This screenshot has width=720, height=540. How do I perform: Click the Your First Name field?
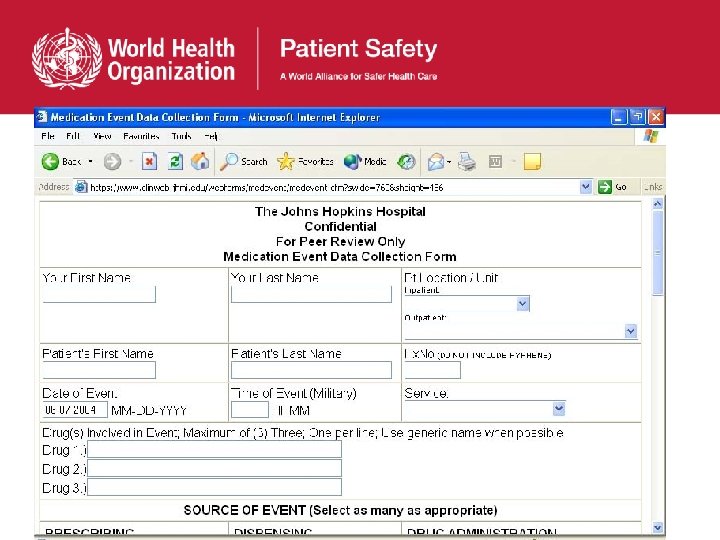[x=99, y=294]
